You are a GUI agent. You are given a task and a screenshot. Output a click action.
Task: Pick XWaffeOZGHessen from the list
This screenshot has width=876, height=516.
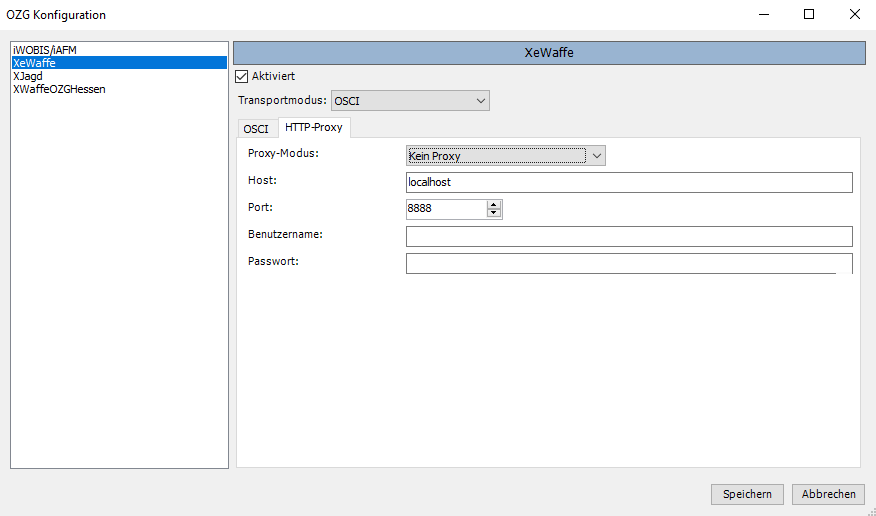tap(59, 89)
